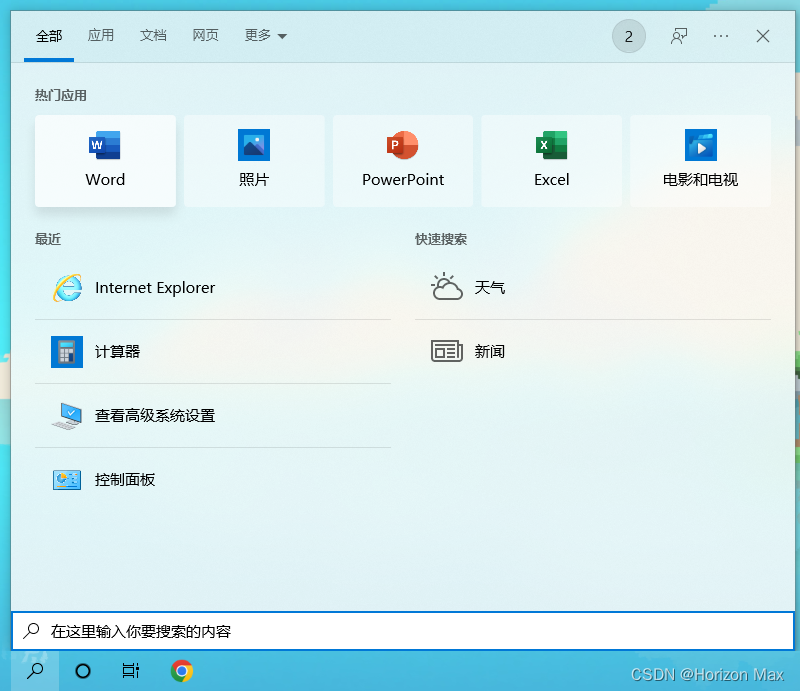
Task: Open 计算器 (Calculator) from recent list
Action: point(213,352)
